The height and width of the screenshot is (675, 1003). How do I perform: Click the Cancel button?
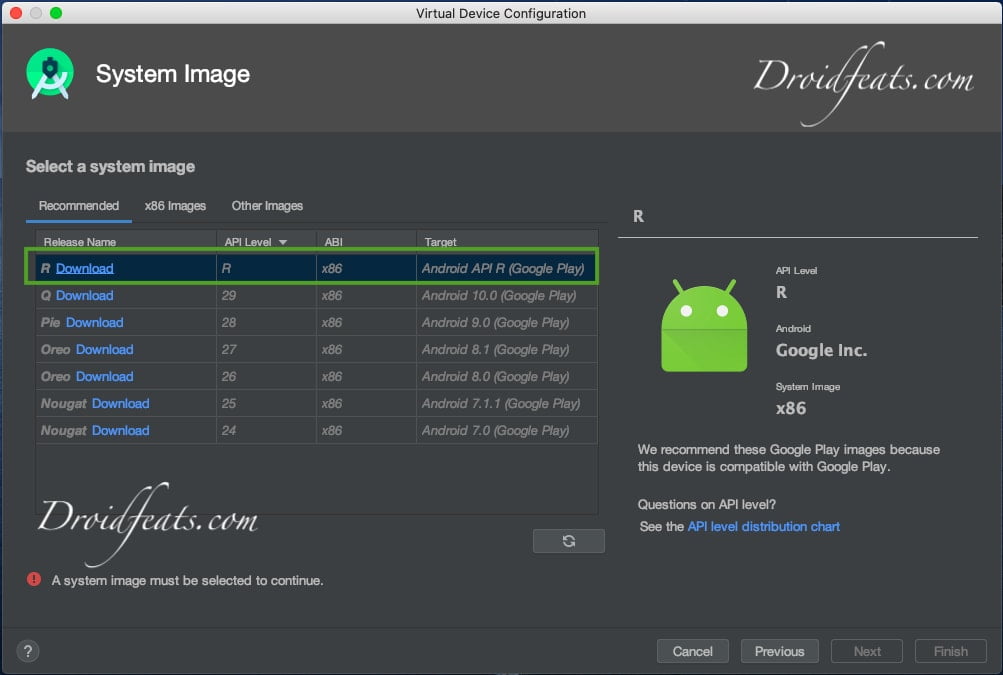pyautogui.click(x=692, y=651)
